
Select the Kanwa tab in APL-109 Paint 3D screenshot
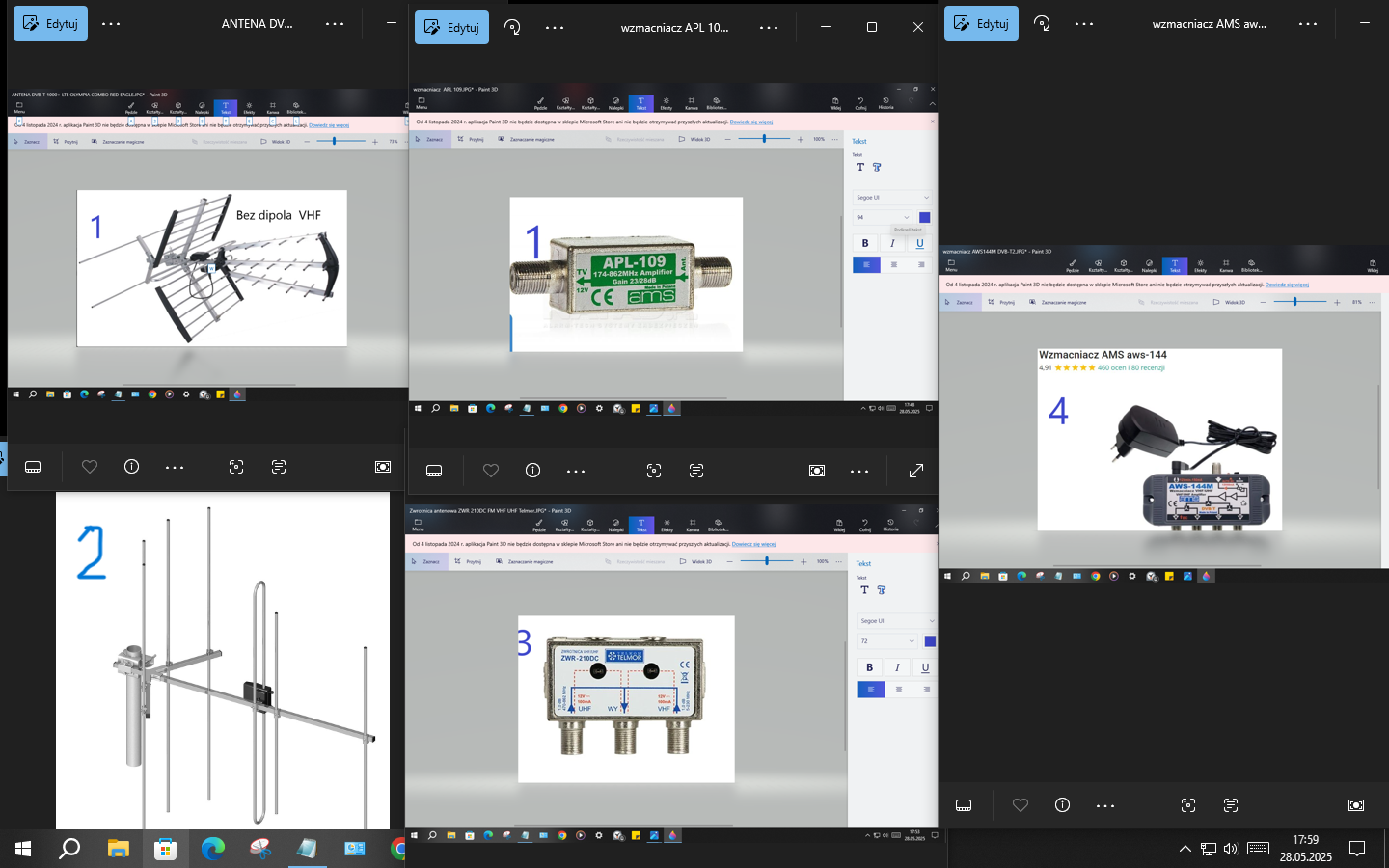pos(692,103)
